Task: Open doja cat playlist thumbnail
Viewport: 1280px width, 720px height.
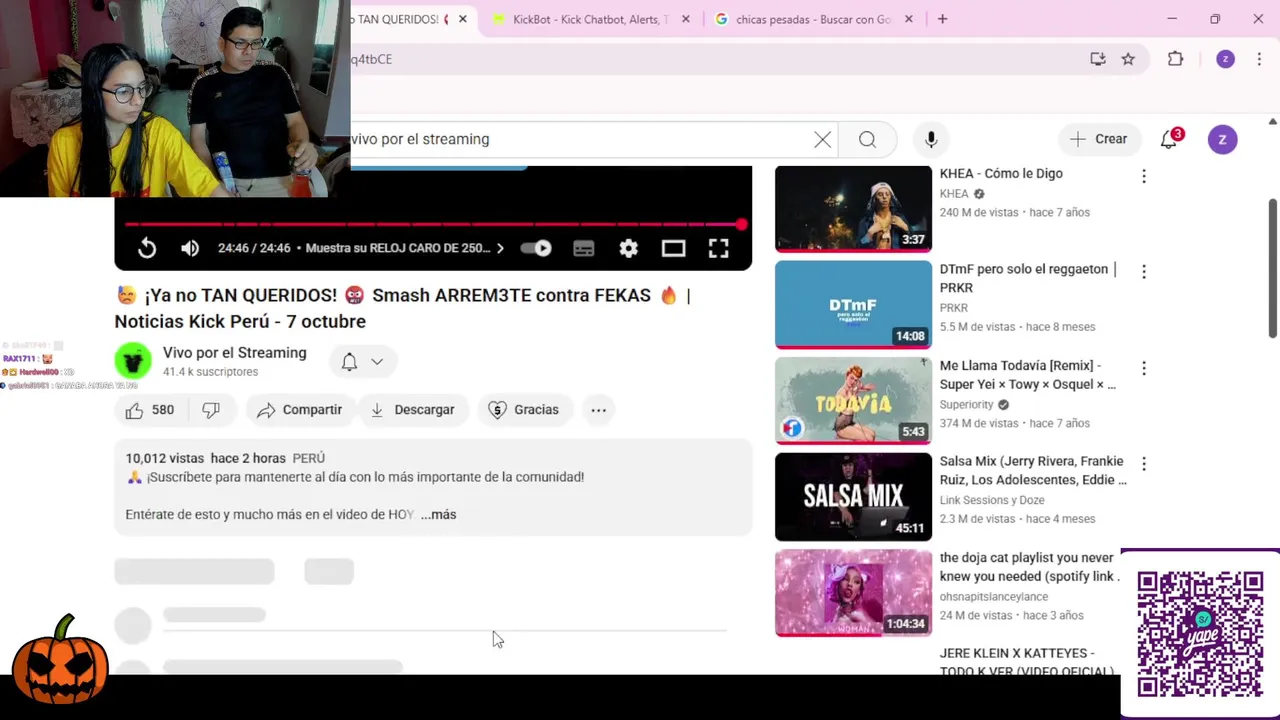Action: click(853, 593)
